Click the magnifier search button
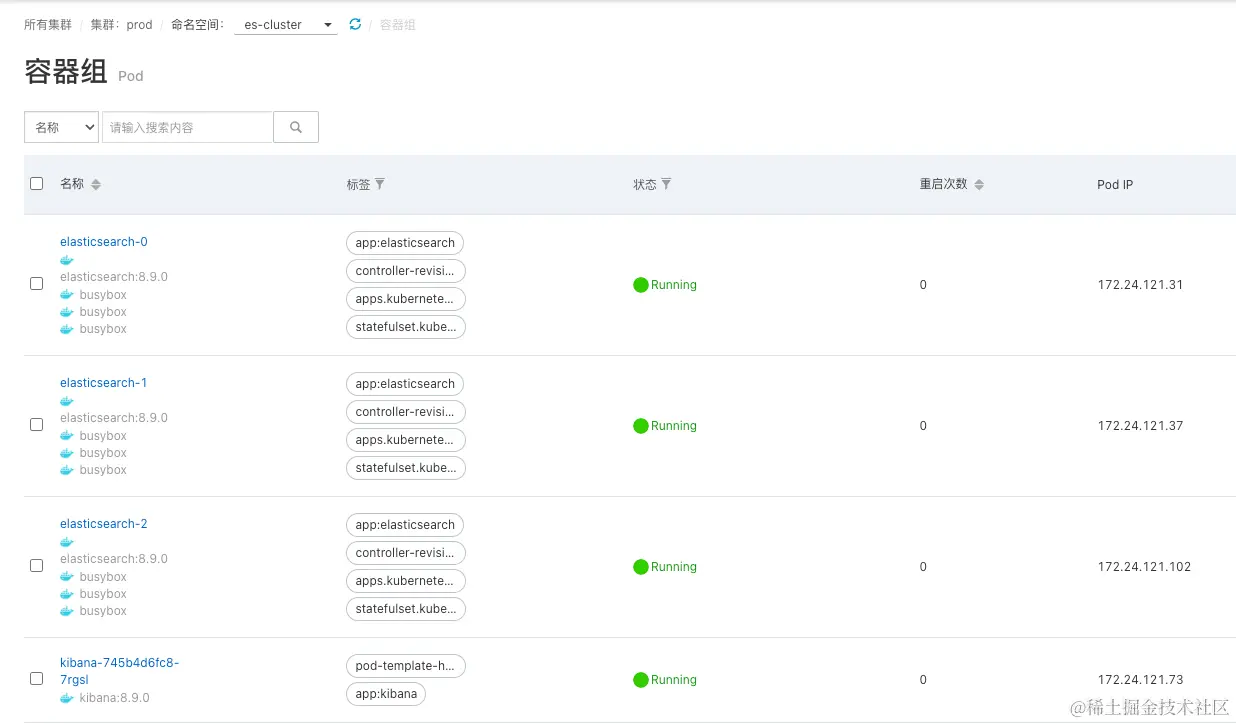 [296, 127]
